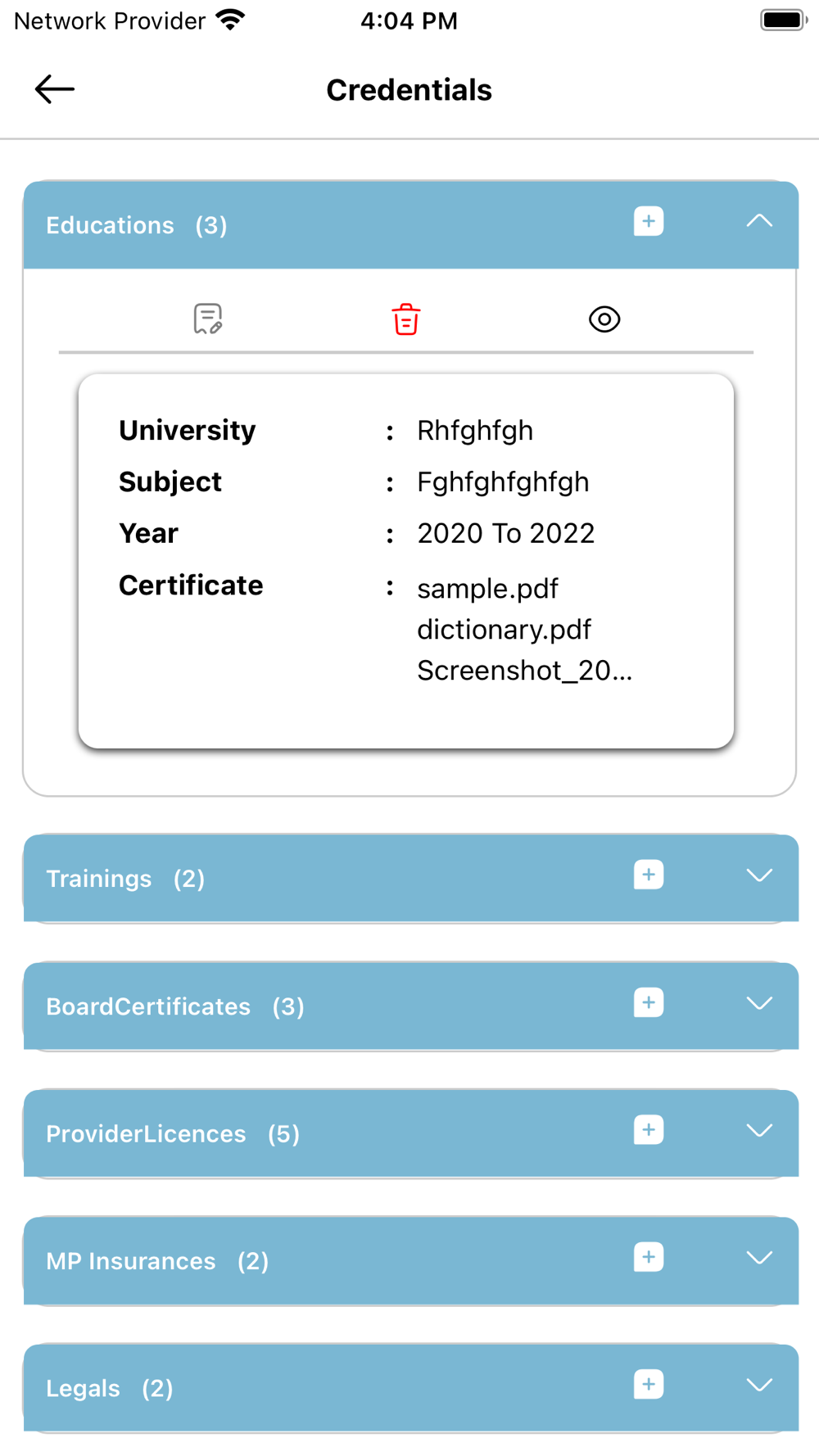This screenshot has height=1456, width=819.
Task: Open the dictionary.pdf certificate
Action: (x=504, y=630)
